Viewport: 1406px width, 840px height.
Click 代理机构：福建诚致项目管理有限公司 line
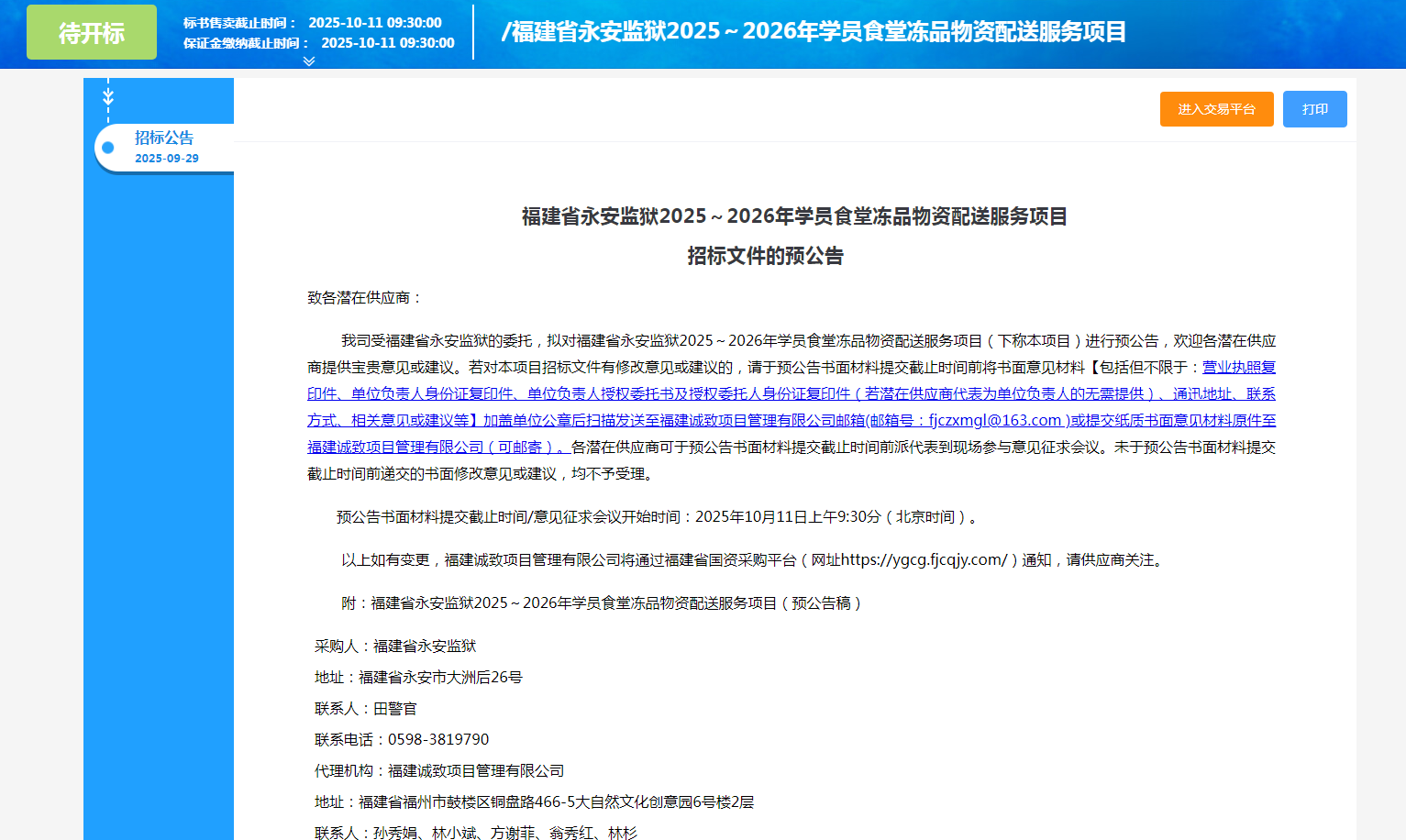pyautogui.click(x=439, y=770)
